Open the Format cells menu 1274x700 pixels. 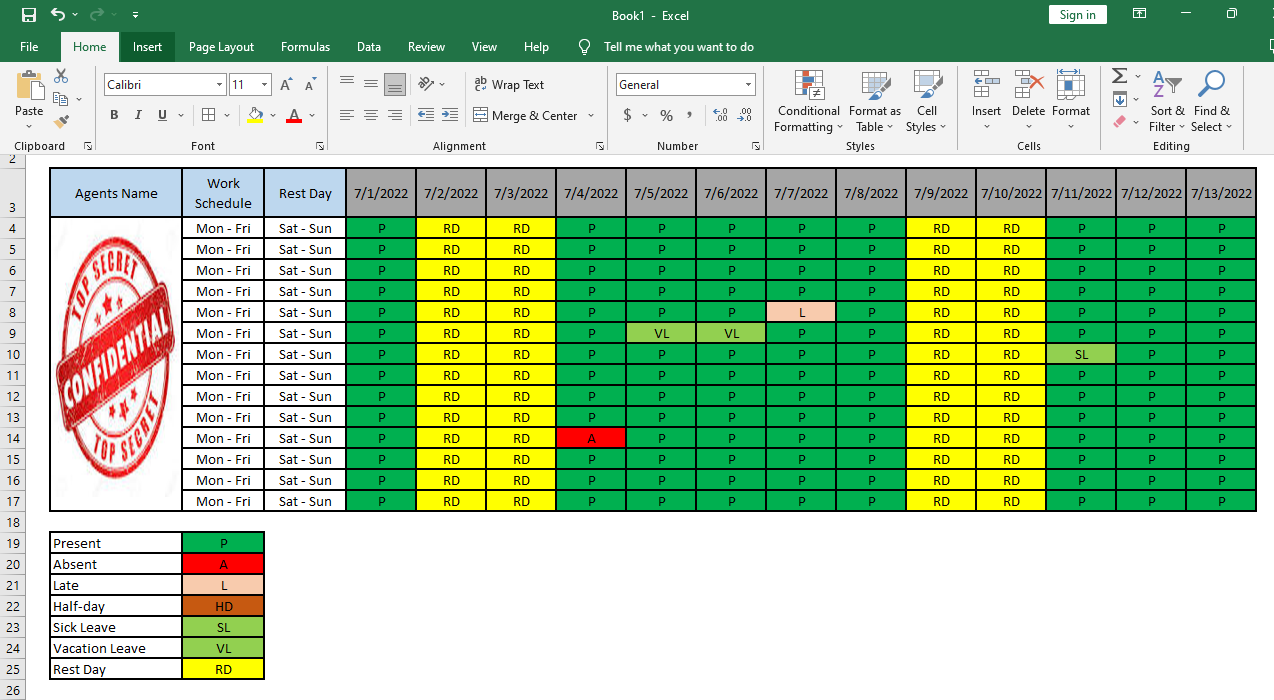(x=1070, y=102)
